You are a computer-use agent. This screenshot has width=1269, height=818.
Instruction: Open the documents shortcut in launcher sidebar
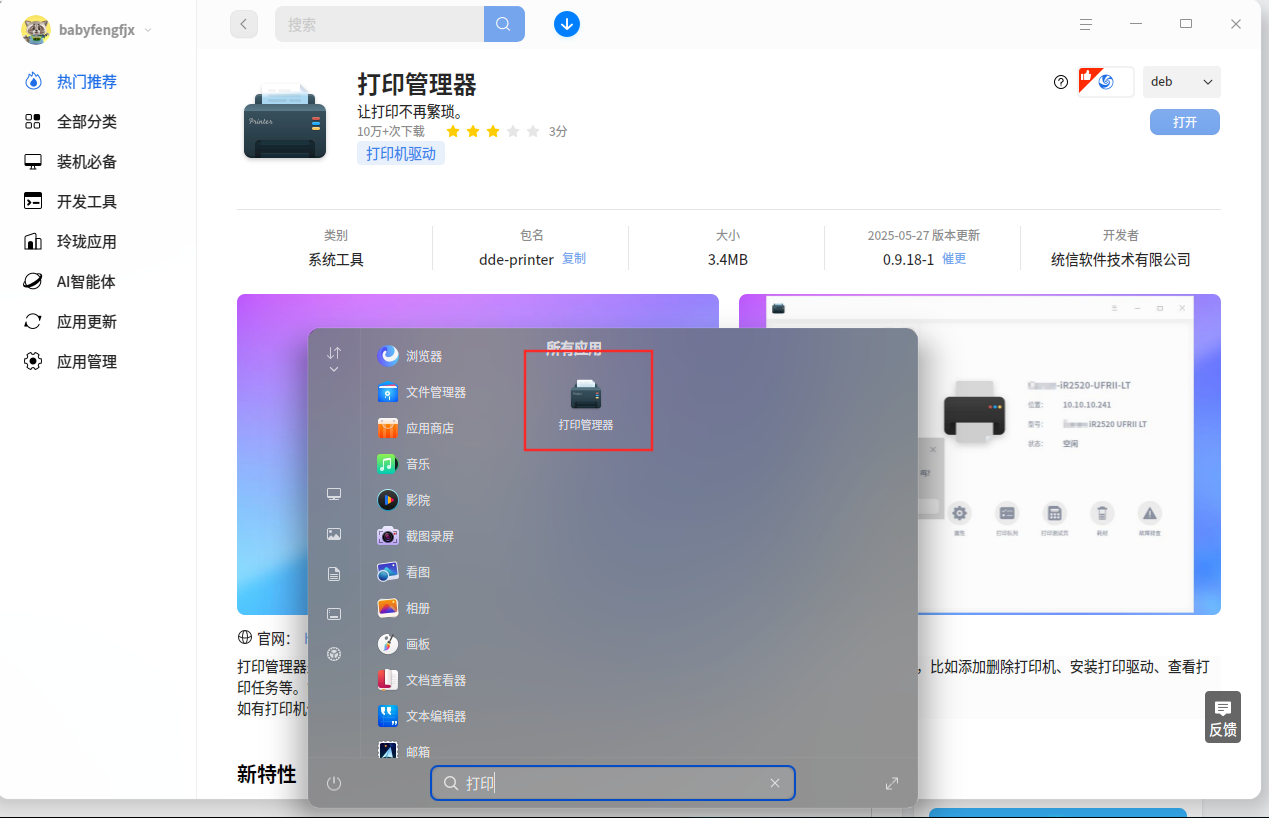(x=334, y=574)
